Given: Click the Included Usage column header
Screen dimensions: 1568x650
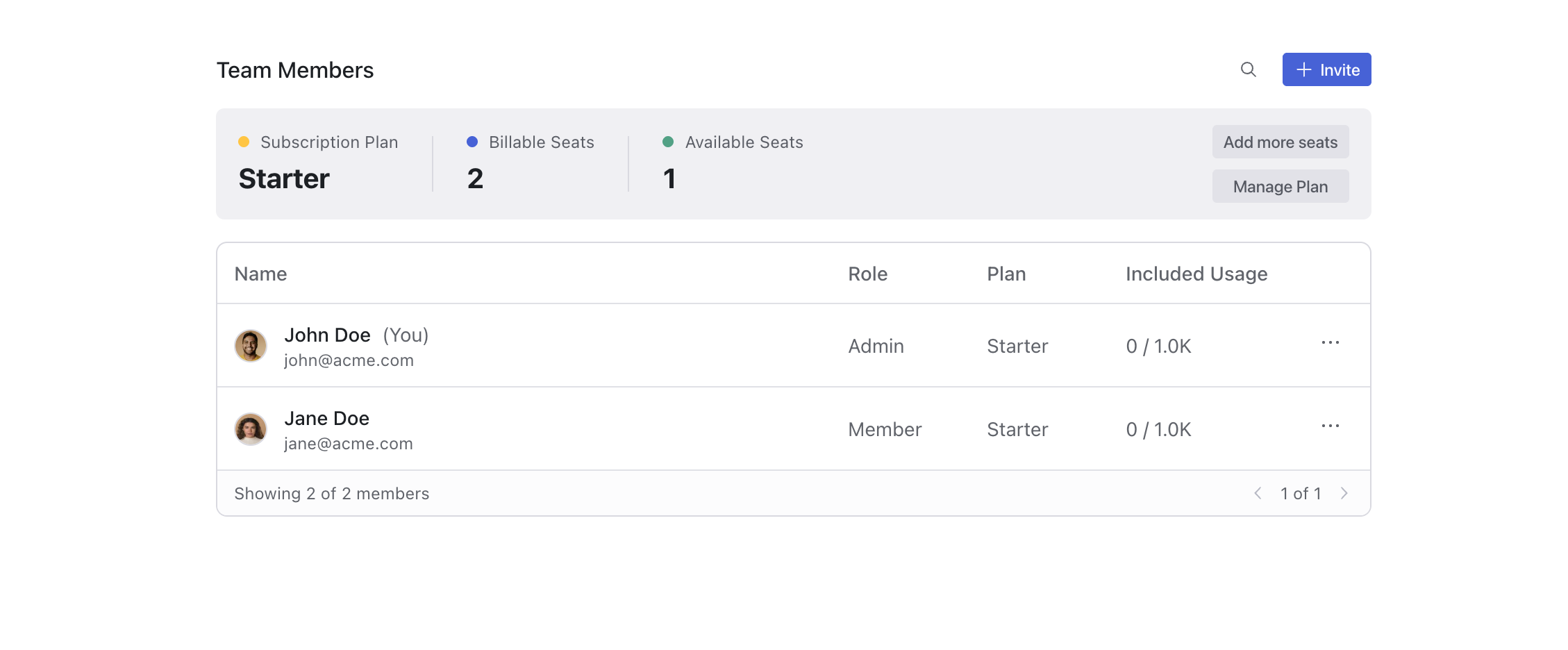Looking at the screenshot, I should [x=1196, y=274].
